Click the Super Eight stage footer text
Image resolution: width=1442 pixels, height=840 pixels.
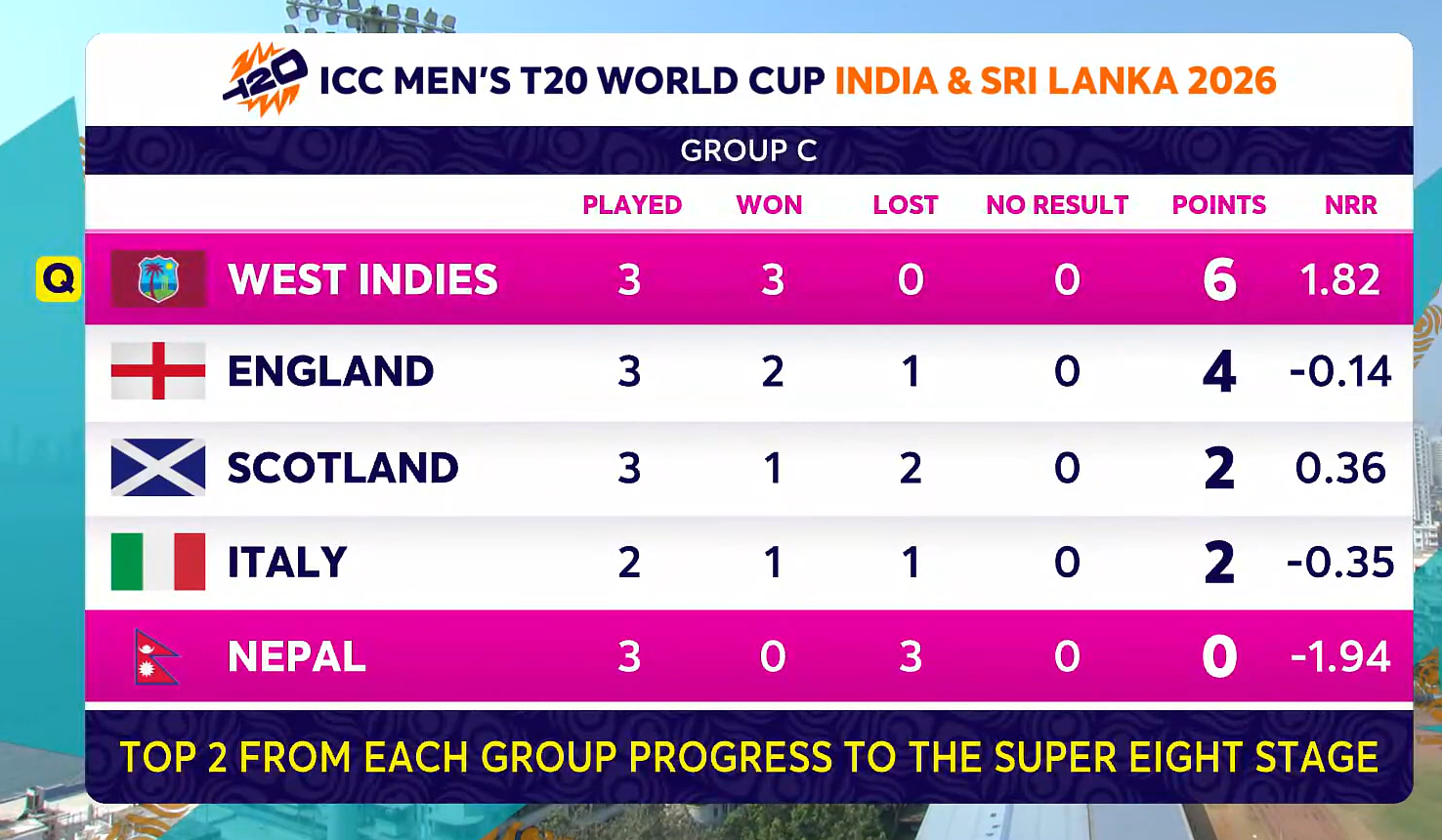(x=748, y=757)
